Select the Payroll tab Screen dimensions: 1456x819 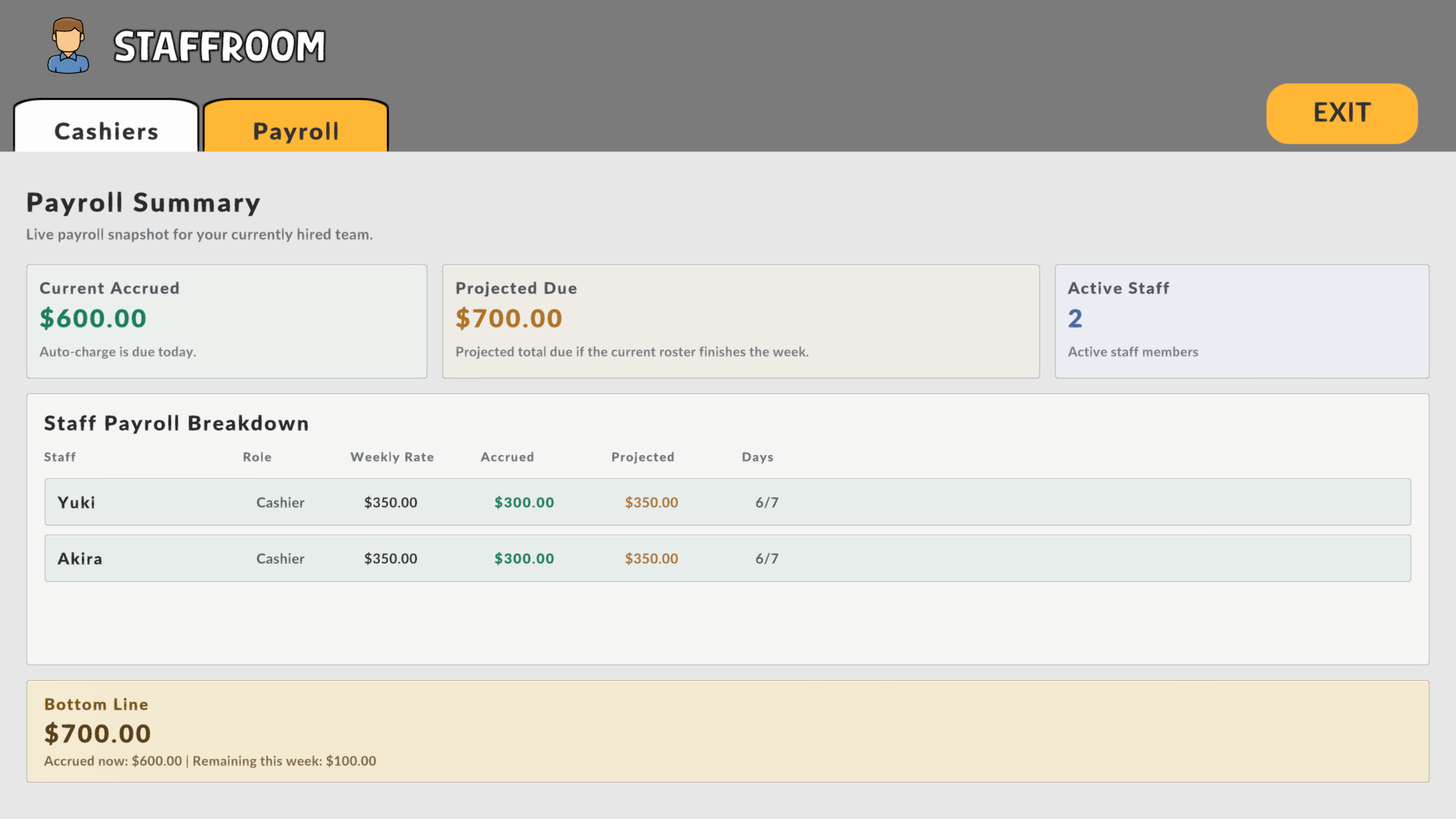coord(296,126)
